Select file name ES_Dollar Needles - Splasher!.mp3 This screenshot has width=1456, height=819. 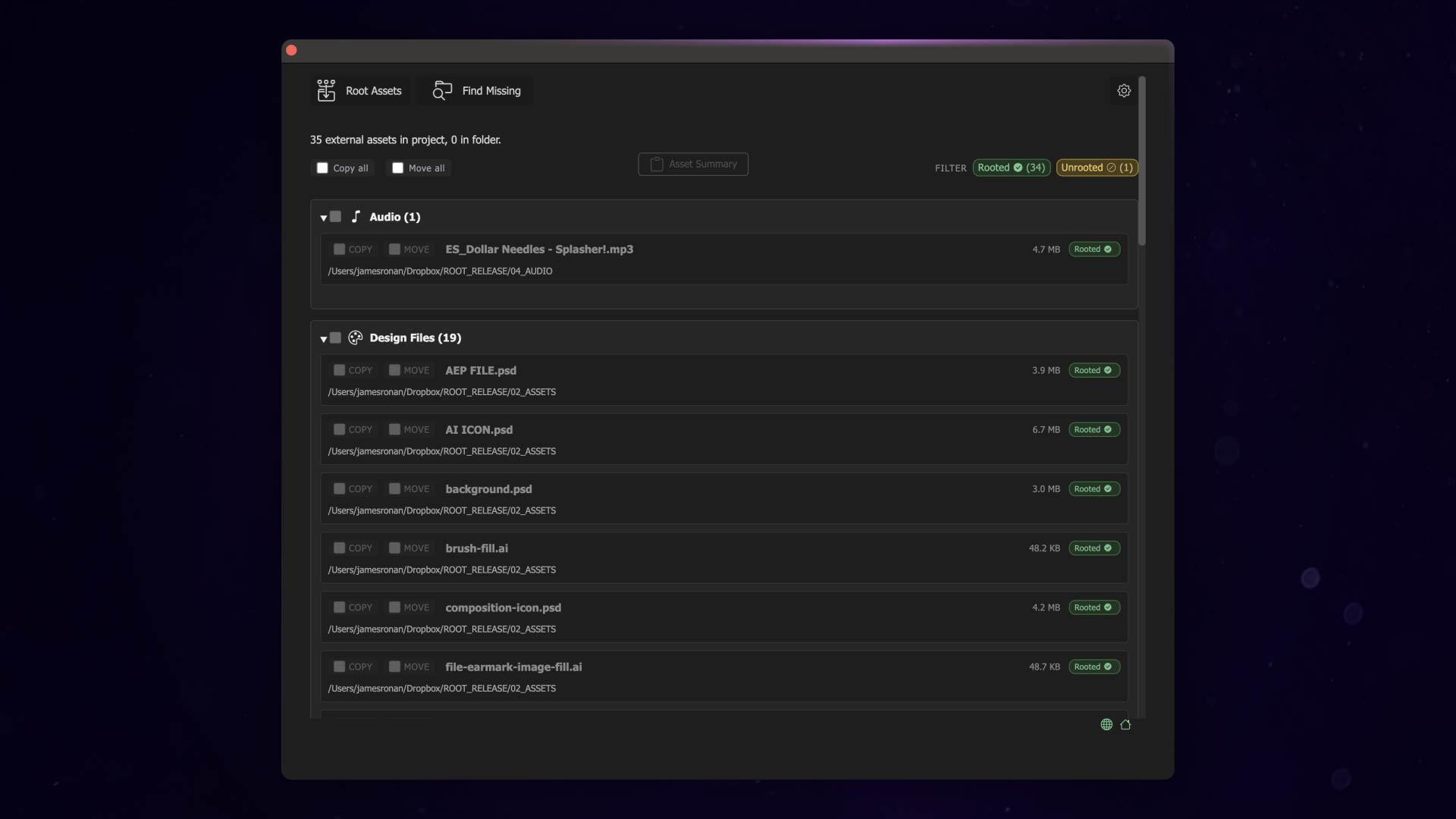[x=539, y=249]
